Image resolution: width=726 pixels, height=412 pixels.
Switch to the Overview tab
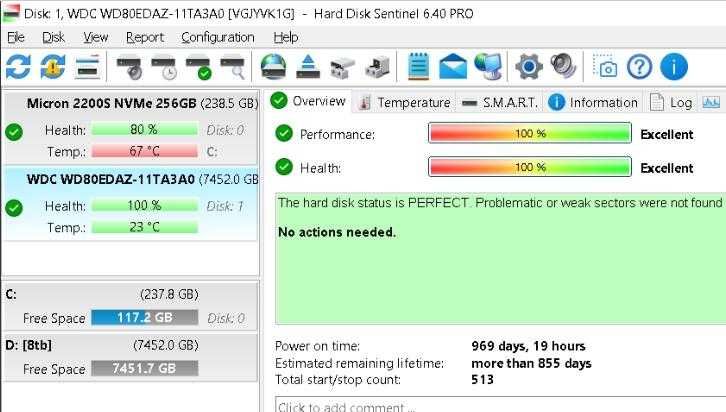coord(308,101)
